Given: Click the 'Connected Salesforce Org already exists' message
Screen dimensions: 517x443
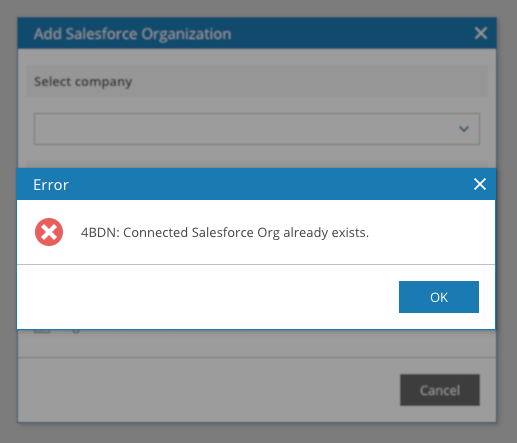Looking at the screenshot, I should (x=225, y=233).
